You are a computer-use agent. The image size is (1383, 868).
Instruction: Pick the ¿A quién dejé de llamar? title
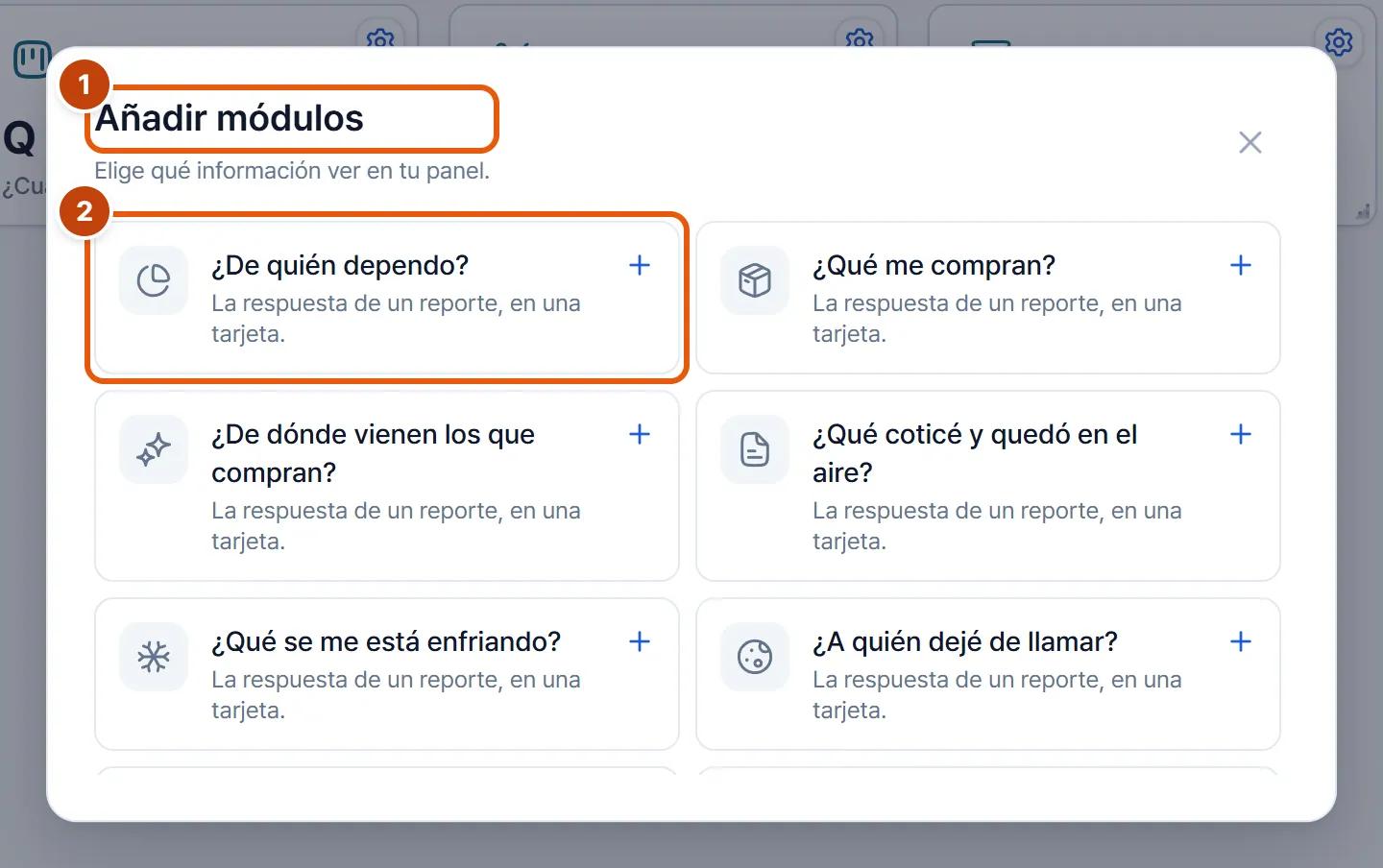(x=965, y=641)
